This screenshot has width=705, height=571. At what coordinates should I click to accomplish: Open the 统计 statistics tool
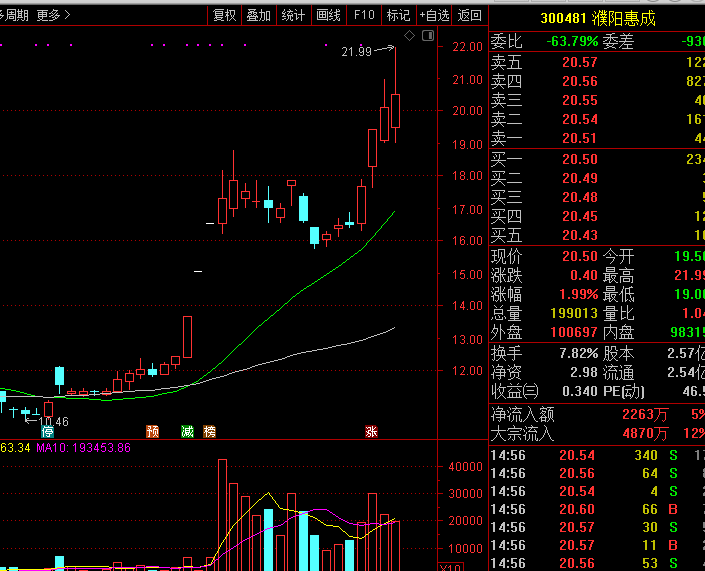tap(293, 15)
